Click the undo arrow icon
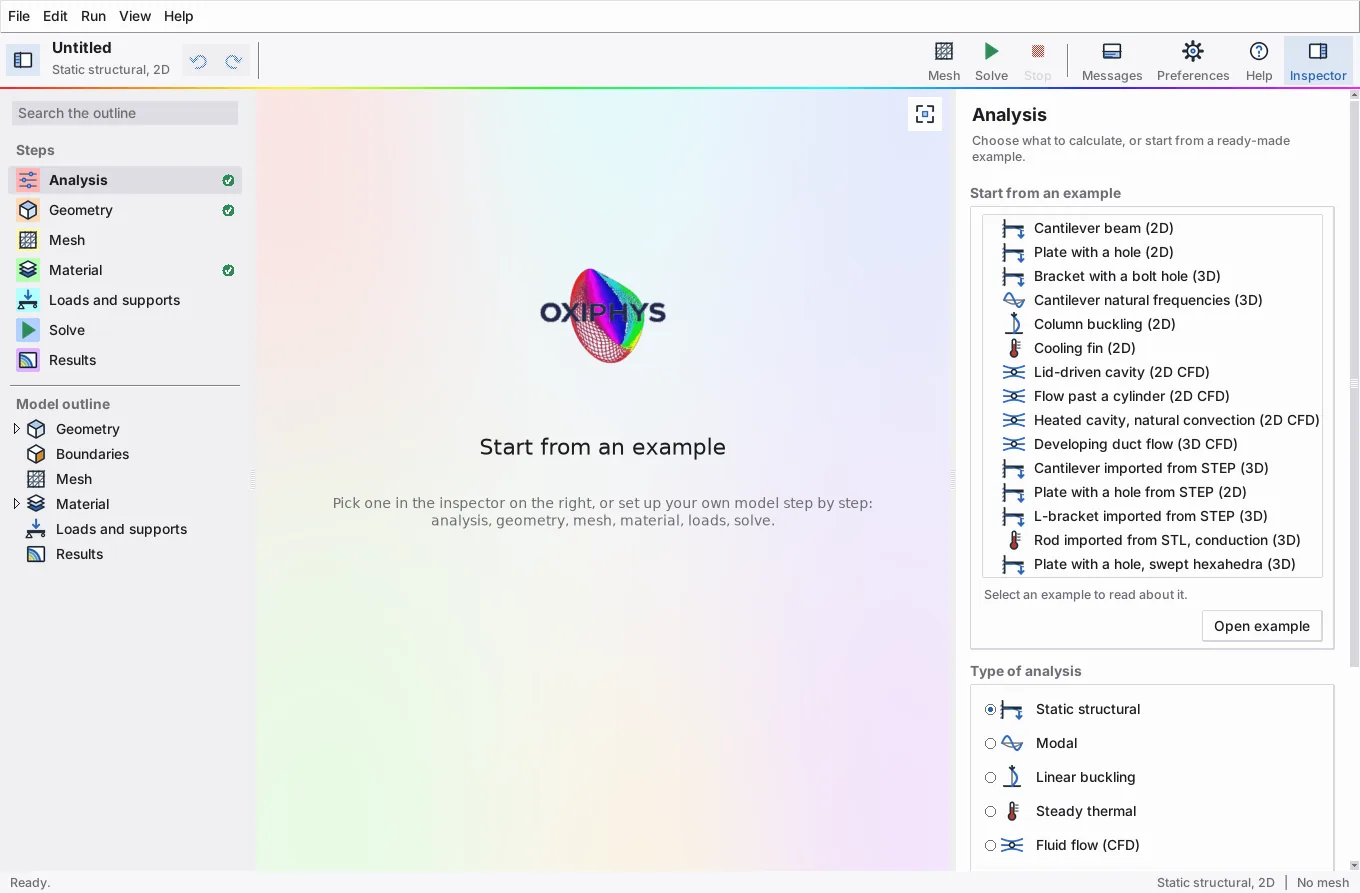Image resolution: width=1360 pixels, height=893 pixels. (x=198, y=62)
